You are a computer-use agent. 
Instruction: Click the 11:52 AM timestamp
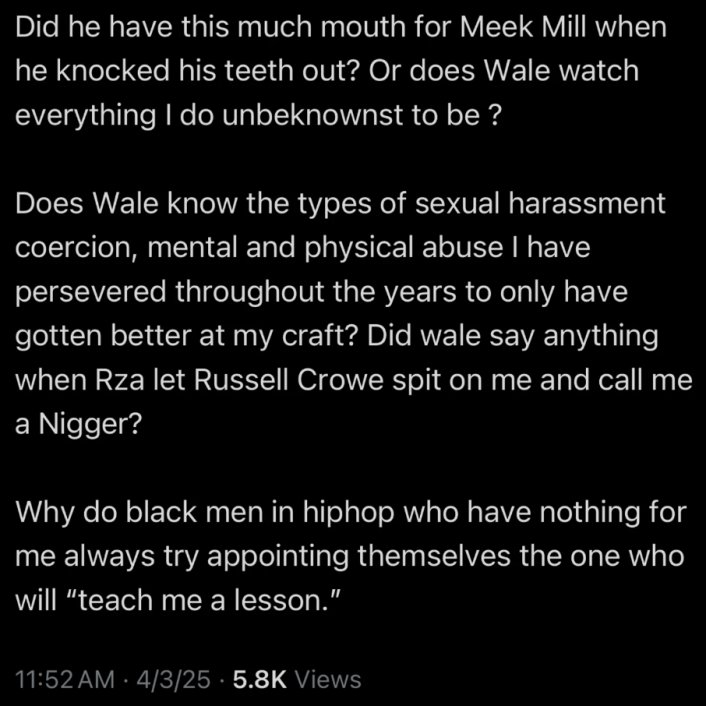[x=61, y=679]
